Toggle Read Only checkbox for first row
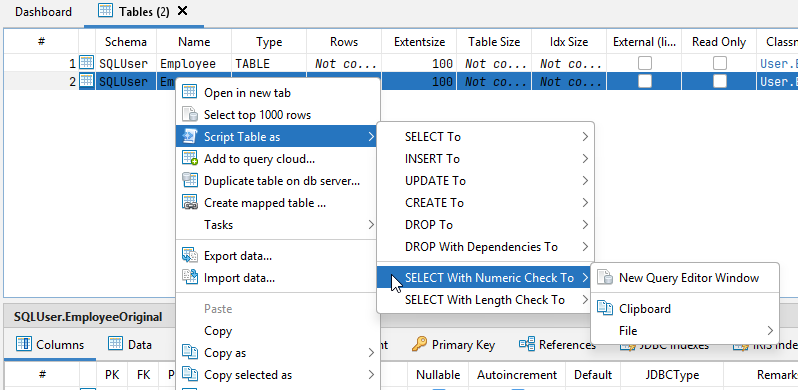Viewport: 798px width, 390px height. click(720, 63)
